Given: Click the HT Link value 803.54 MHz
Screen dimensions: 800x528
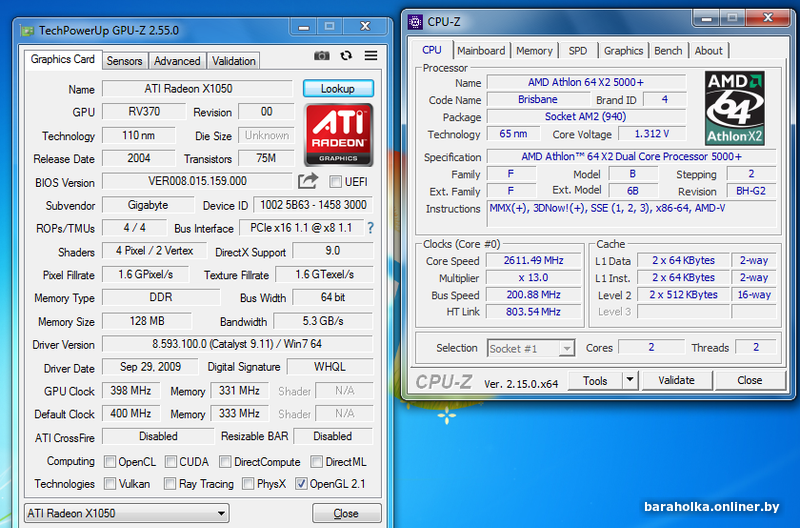Looking at the screenshot, I should point(533,312).
